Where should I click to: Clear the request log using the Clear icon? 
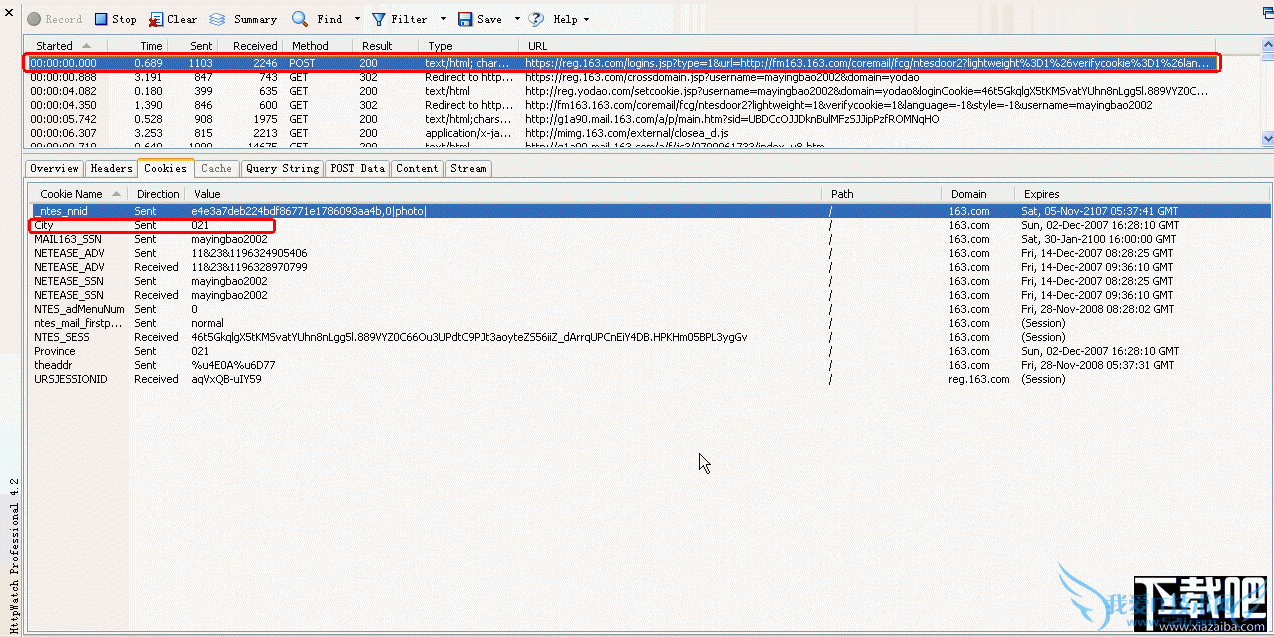(156, 18)
